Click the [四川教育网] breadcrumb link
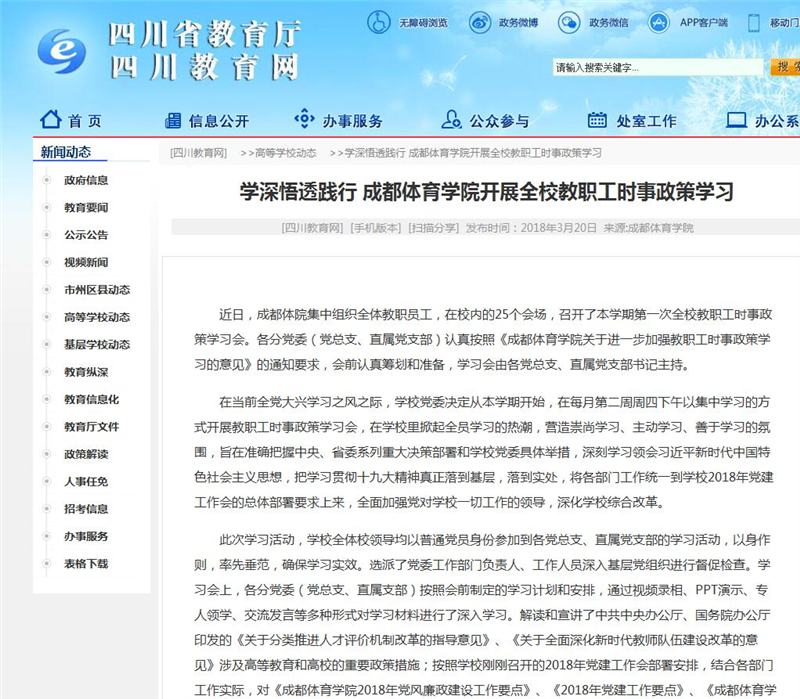800x699 pixels. [198, 153]
